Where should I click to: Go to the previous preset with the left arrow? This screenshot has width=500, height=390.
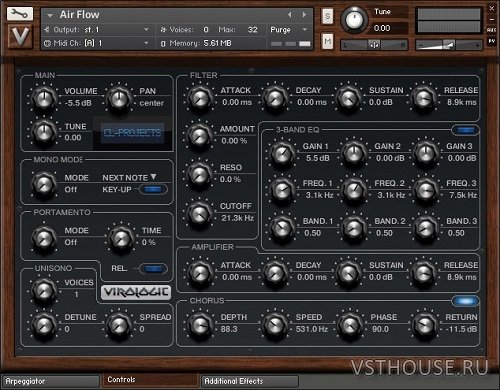click(289, 15)
